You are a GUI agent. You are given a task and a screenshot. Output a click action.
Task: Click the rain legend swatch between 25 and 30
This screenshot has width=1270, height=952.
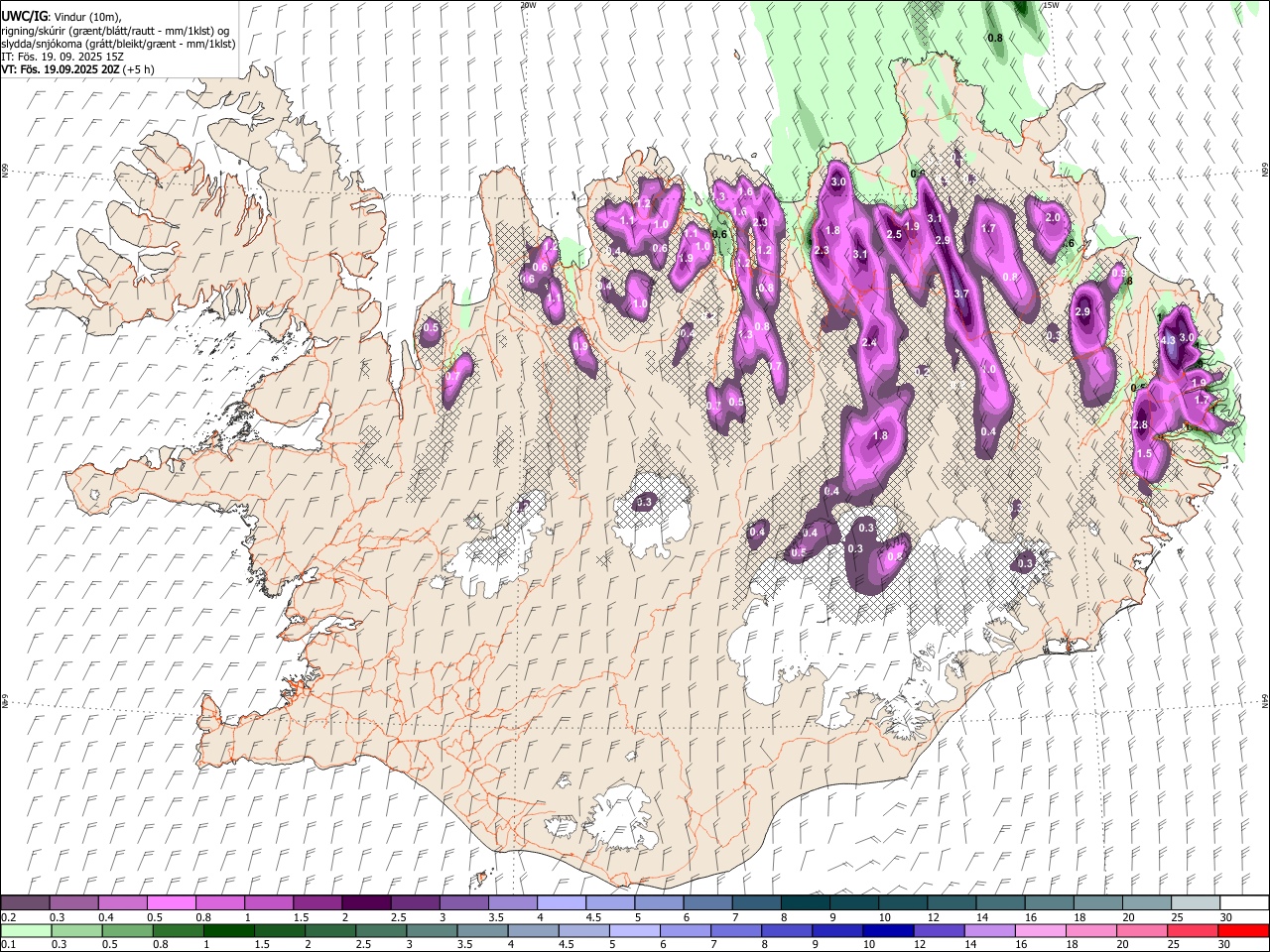click(1194, 930)
